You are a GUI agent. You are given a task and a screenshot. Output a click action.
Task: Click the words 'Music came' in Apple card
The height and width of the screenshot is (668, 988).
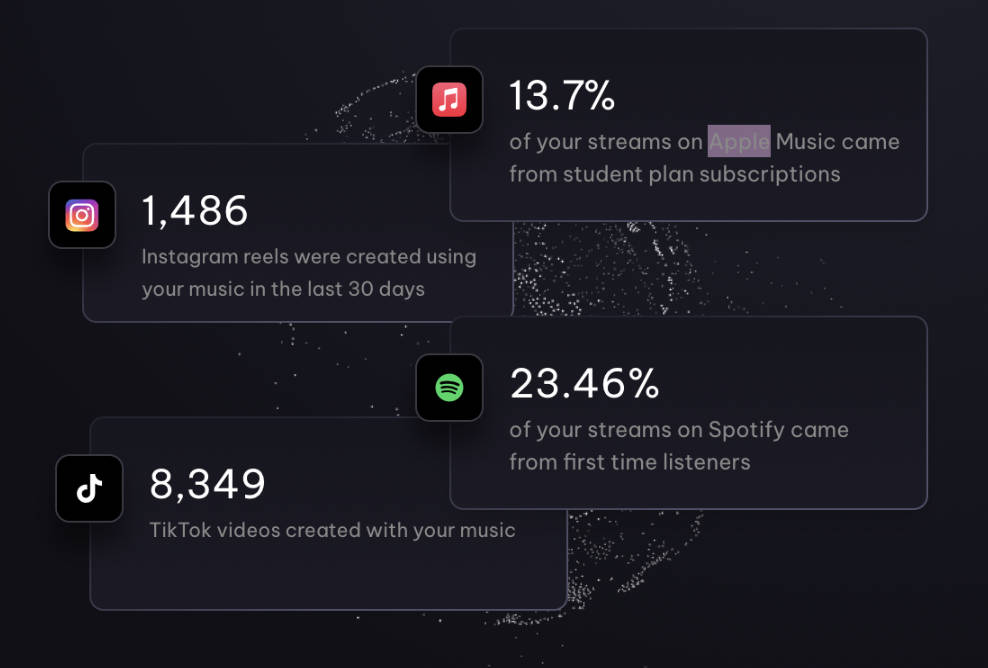click(x=837, y=142)
